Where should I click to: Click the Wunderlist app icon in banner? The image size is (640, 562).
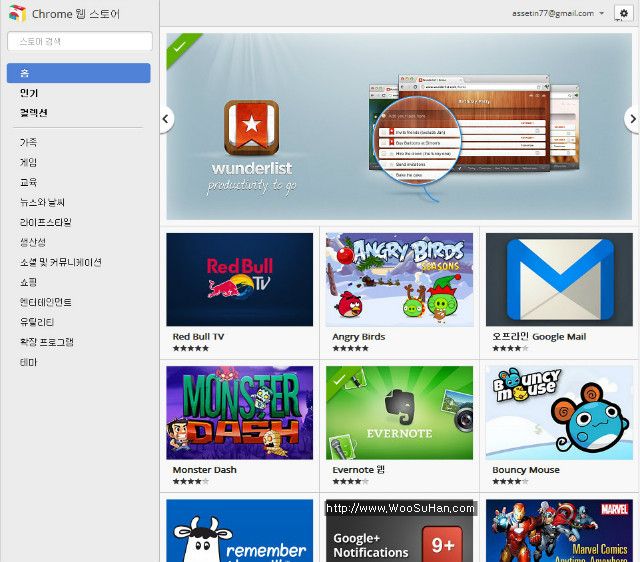[251, 128]
